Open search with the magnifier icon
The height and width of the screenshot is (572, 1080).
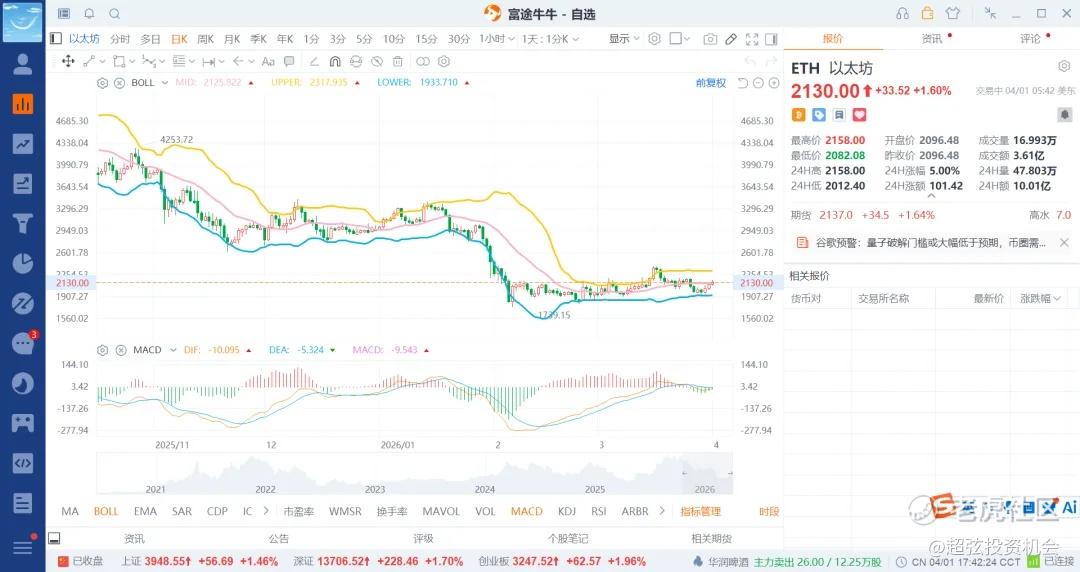click(x=114, y=14)
